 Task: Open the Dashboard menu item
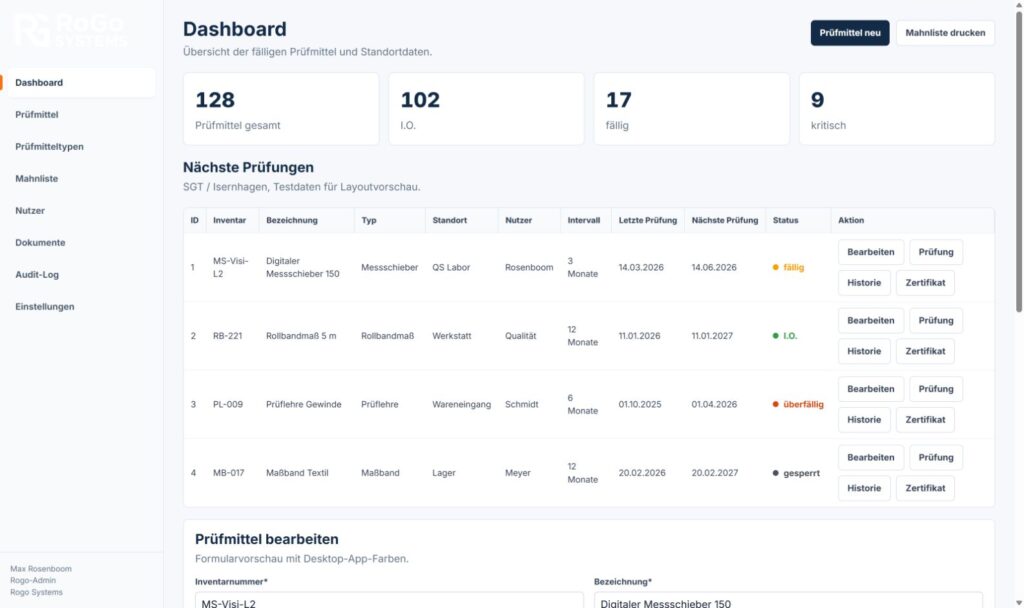click(x=82, y=83)
